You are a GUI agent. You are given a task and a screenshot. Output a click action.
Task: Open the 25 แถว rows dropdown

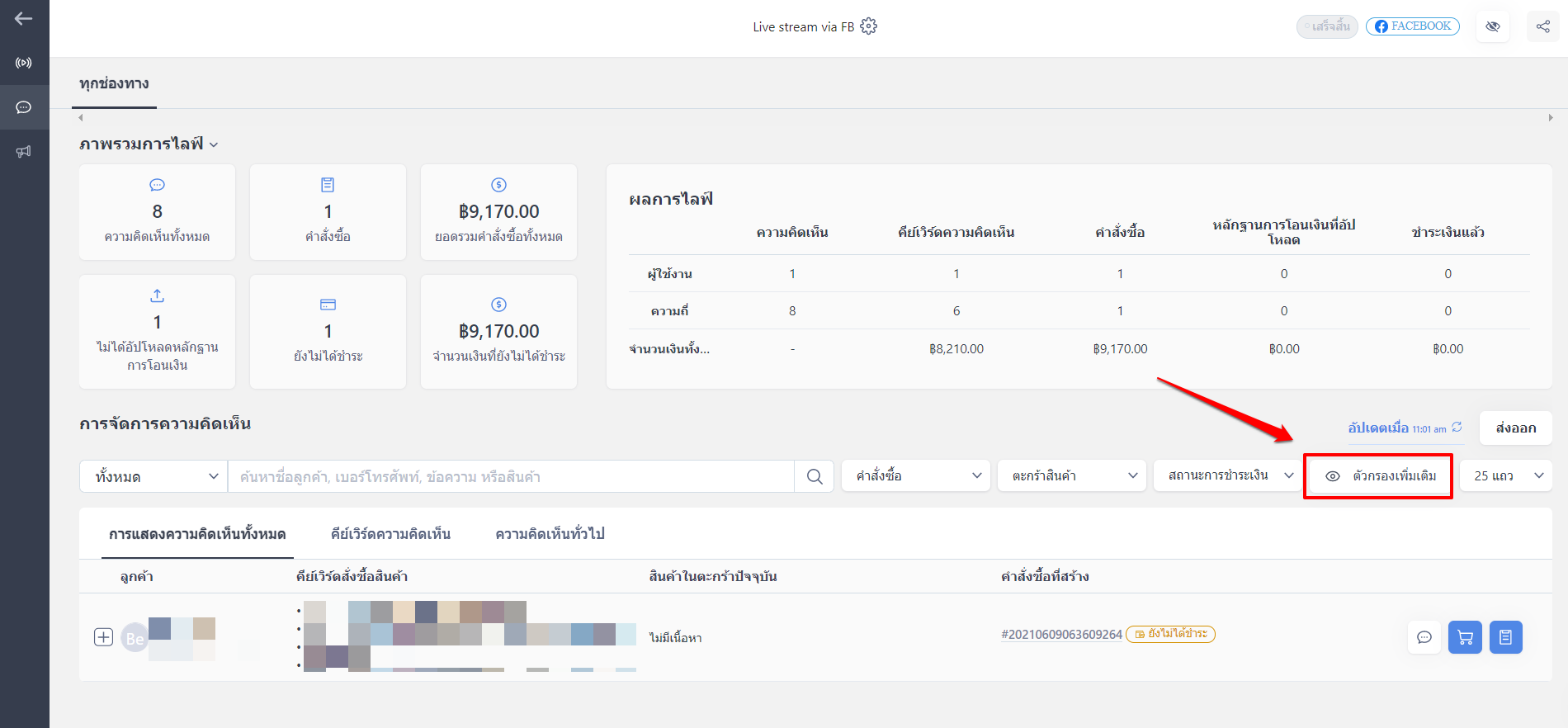point(1506,475)
